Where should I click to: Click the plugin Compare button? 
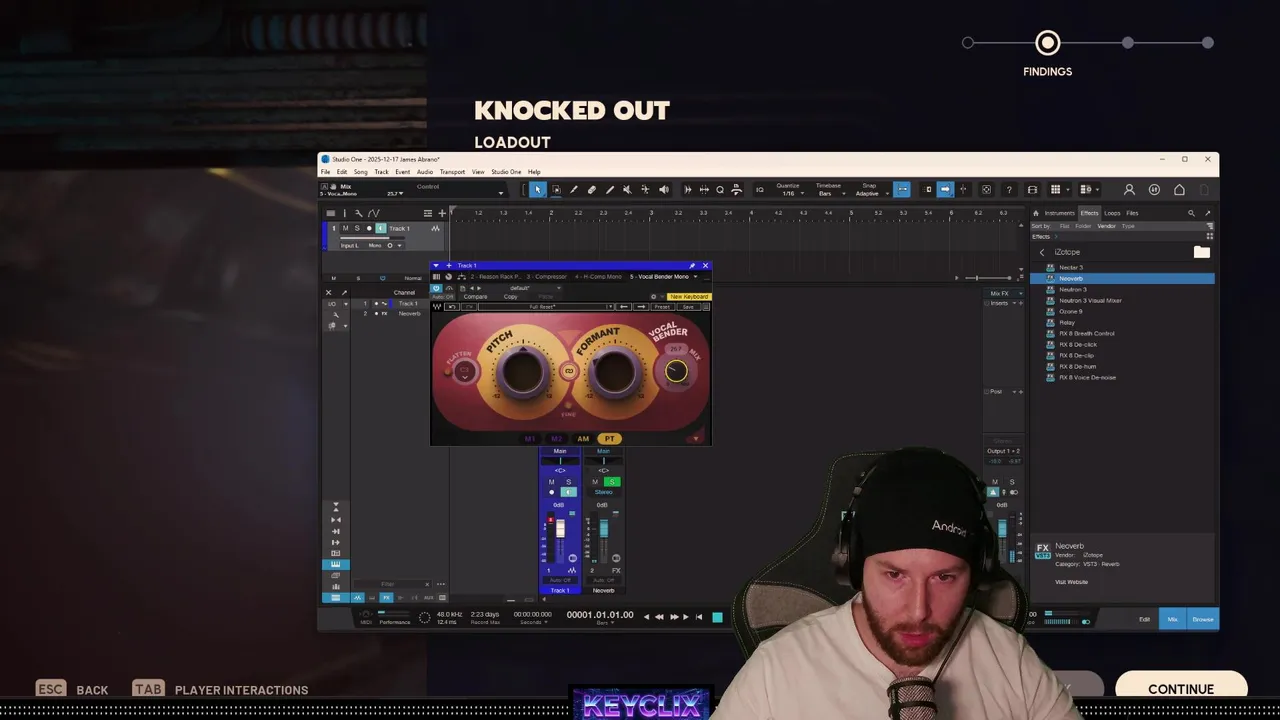tap(475, 297)
